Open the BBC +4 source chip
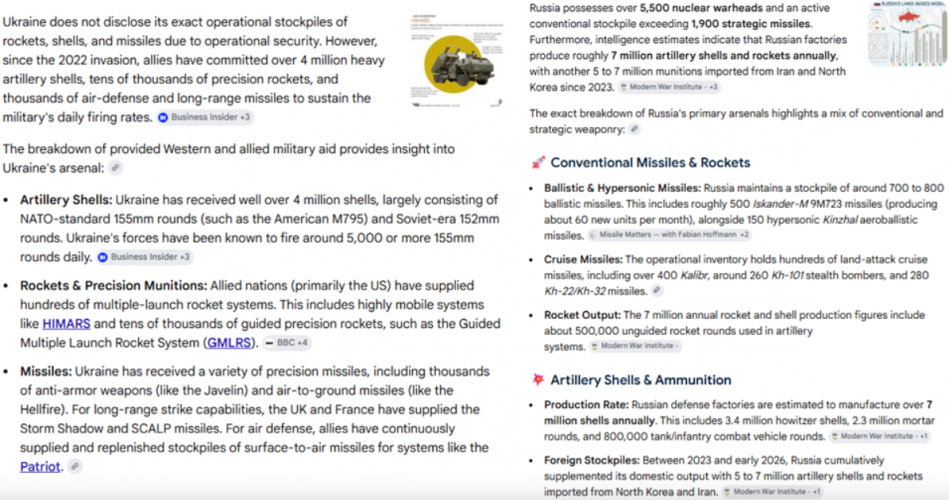Screen dimensions: 949x500 (x=287, y=343)
